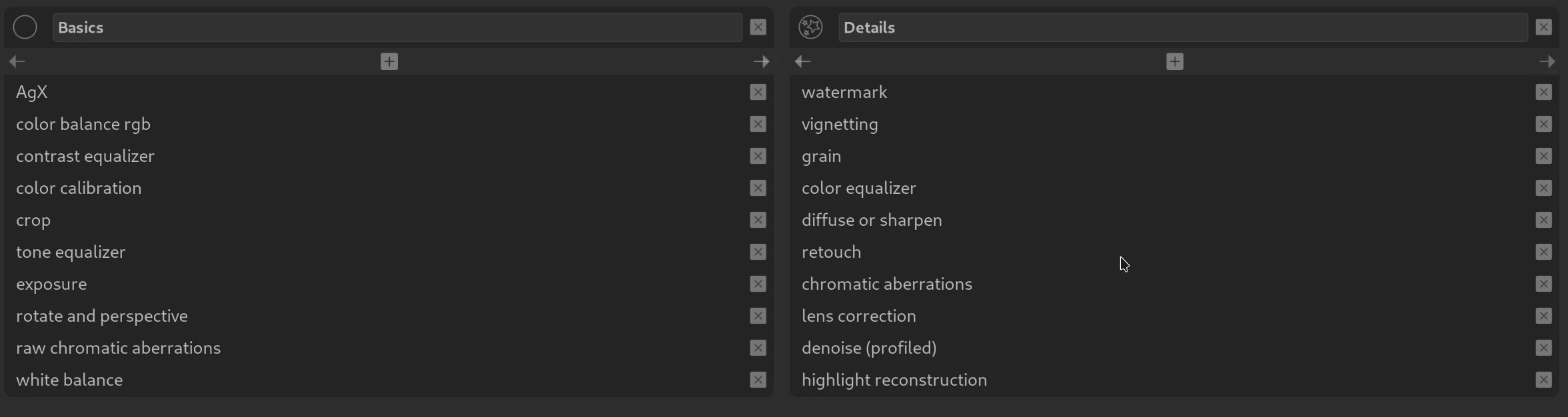
Task: Move Basics group to the left
Action: pyautogui.click(x=17, y=62)
